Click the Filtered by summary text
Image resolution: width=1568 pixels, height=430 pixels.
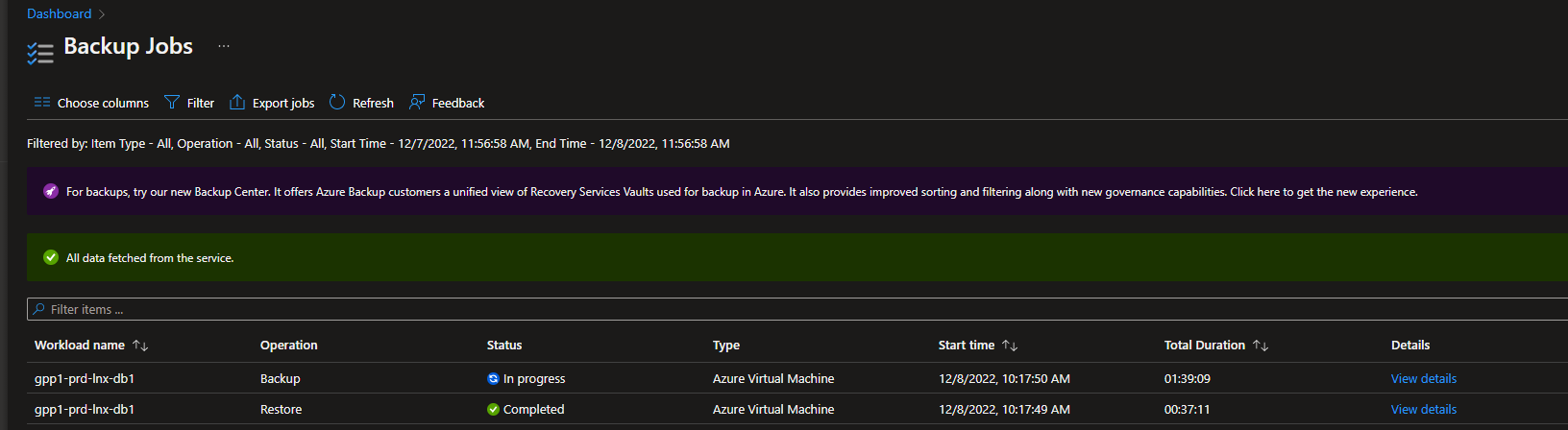[379, 143]
